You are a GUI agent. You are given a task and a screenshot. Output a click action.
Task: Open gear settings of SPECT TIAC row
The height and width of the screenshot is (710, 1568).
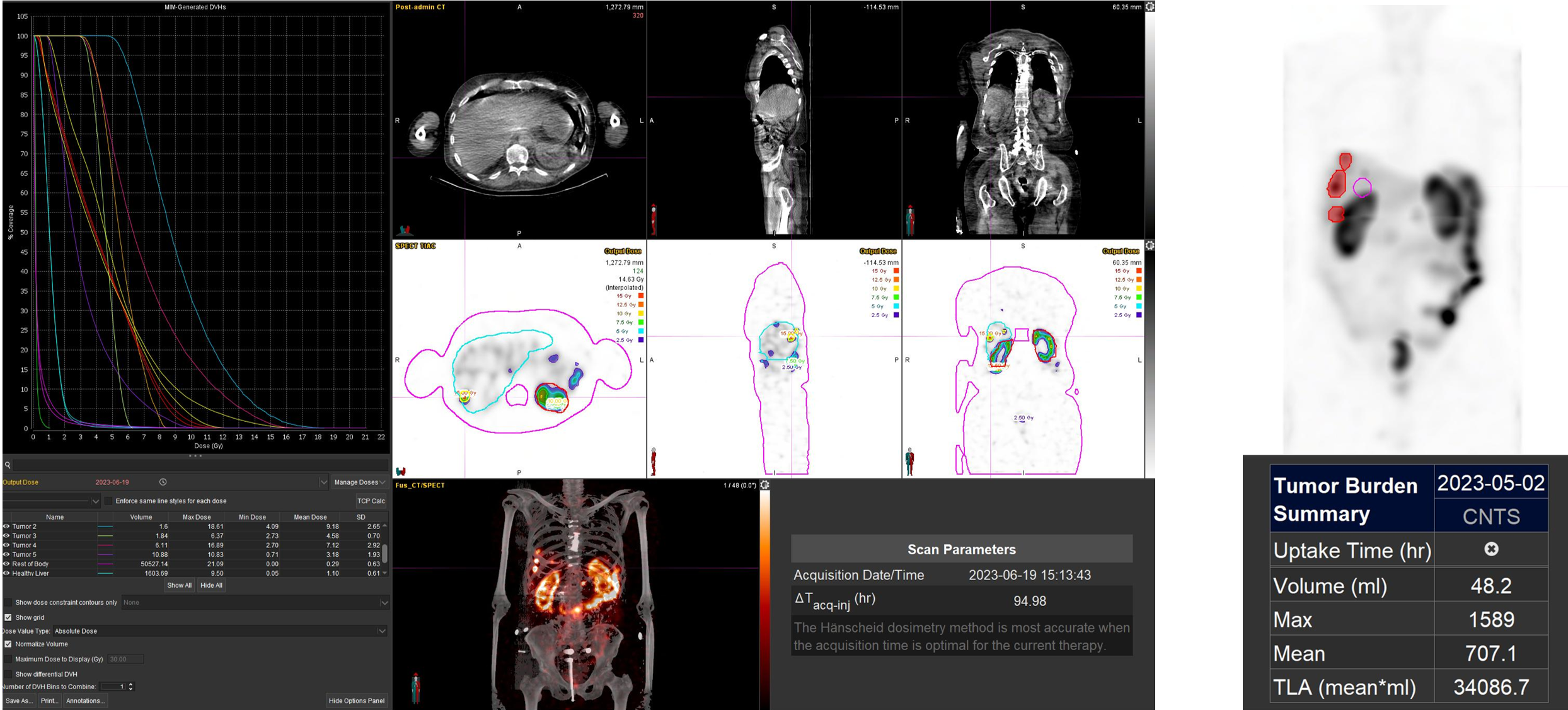point(1150,246)
